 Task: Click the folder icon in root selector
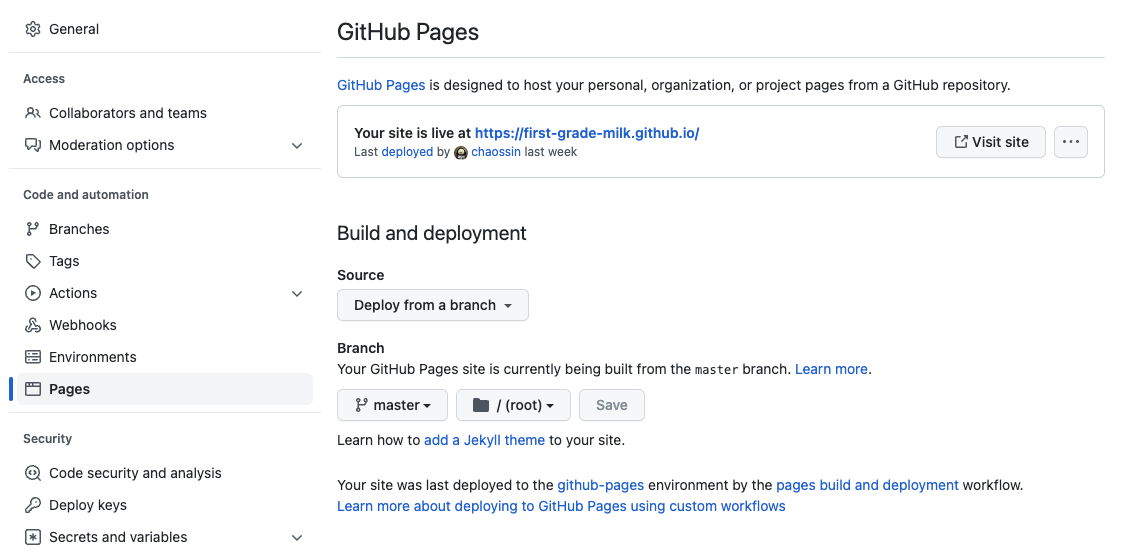[x=481, y=405]
